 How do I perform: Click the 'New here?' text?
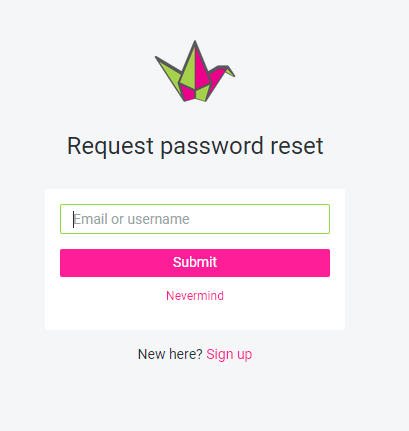(x=170, y=354)
